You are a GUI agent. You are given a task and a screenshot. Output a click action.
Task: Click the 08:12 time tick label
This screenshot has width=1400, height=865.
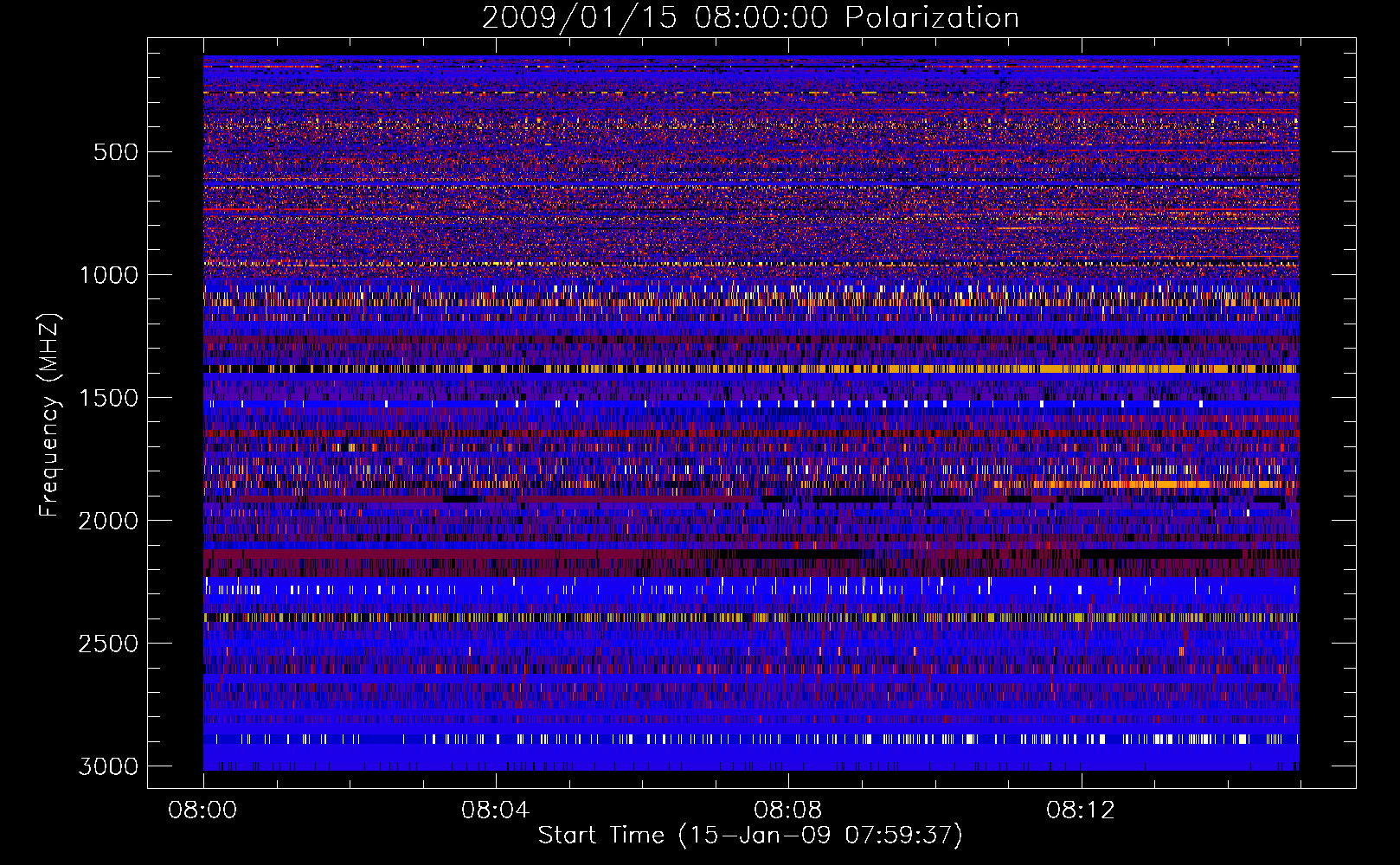click(1081, 811)
